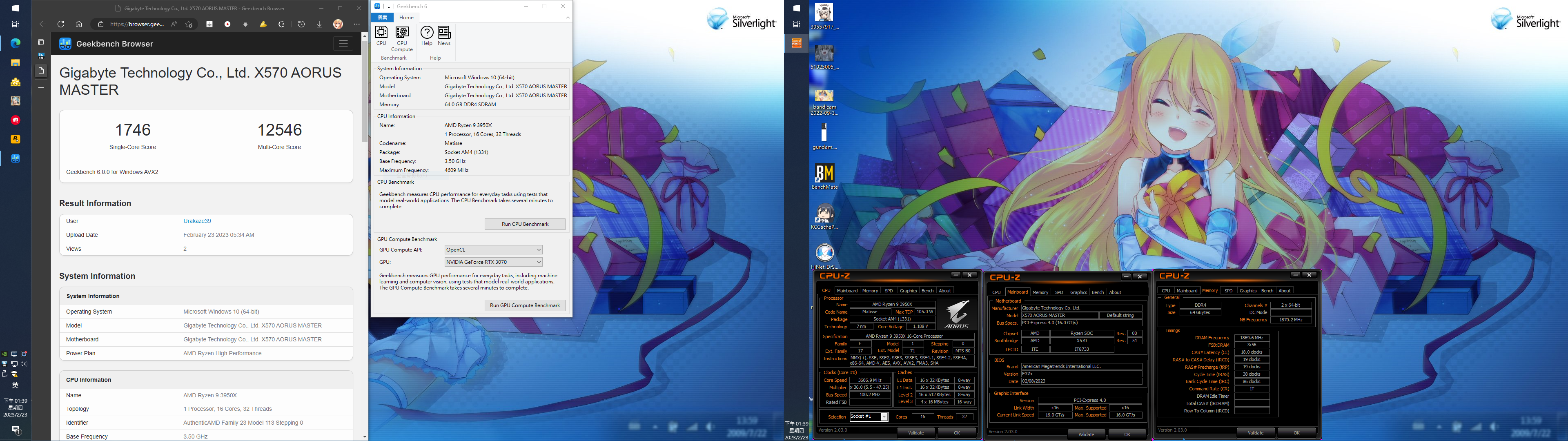This screenshot has height=441, width=1568.
Task: Open BenchMate desktop shortcut
Action: [824, 176]
